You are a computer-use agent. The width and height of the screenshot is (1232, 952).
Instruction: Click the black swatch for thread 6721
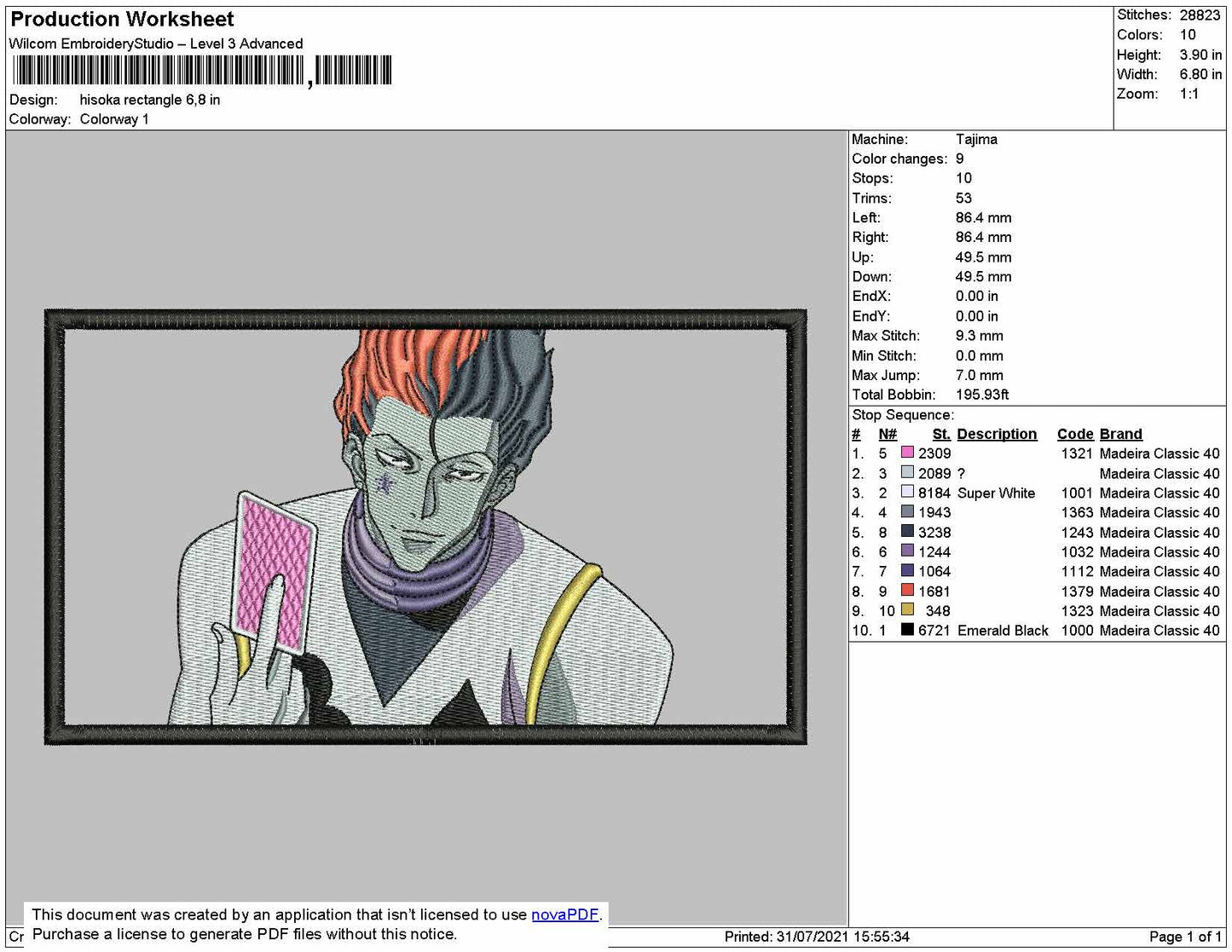pyautogui.click(x=907, y=629)
